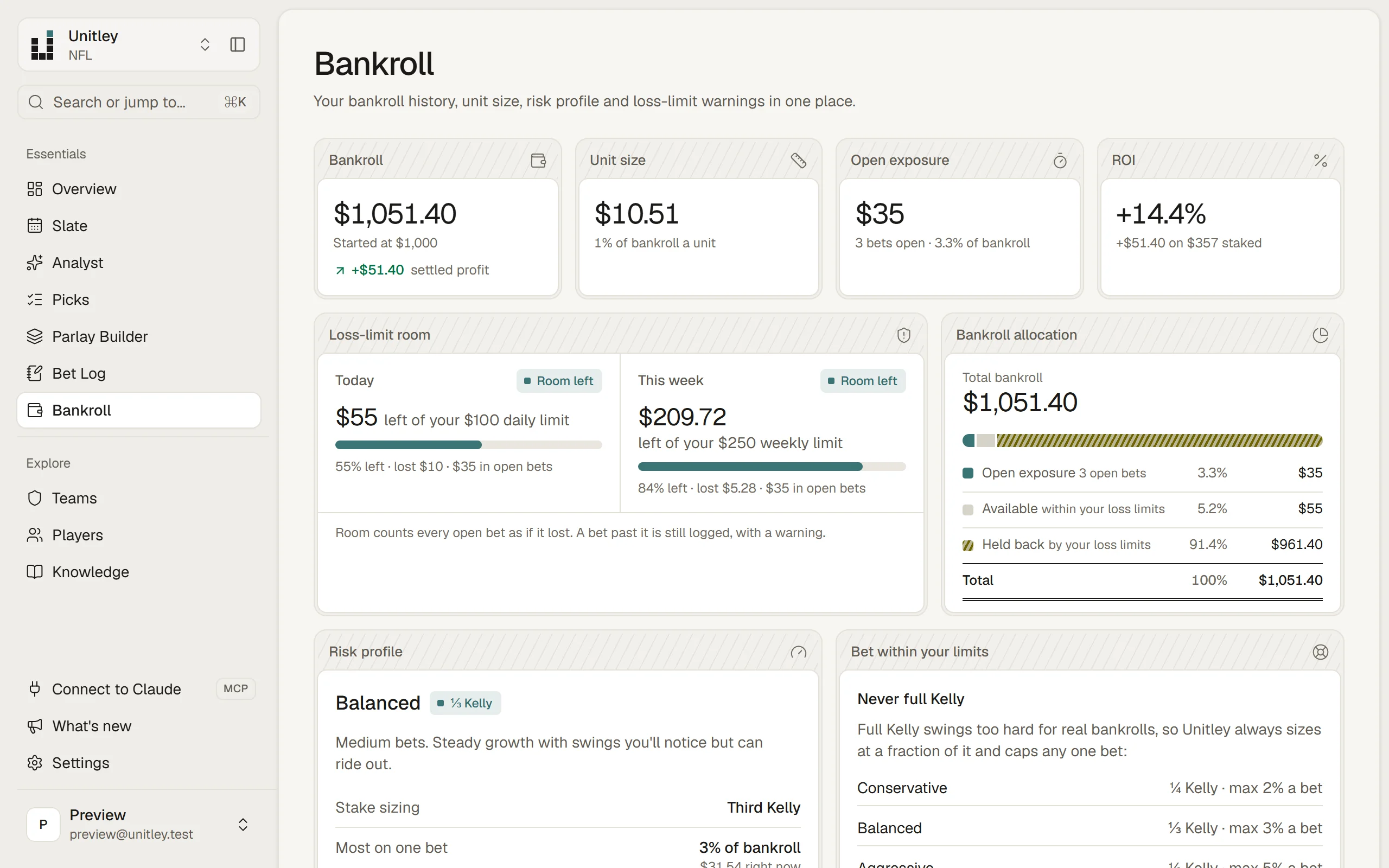The height and width of the screenshot is (868, 1389).
Task: Click the Settings gear icon
Action: click(x=34, y=763)
